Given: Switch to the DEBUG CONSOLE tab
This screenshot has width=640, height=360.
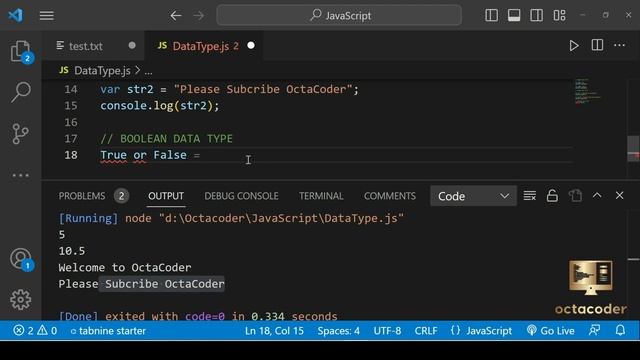Looking at the screenshot, I should point(242,196).
